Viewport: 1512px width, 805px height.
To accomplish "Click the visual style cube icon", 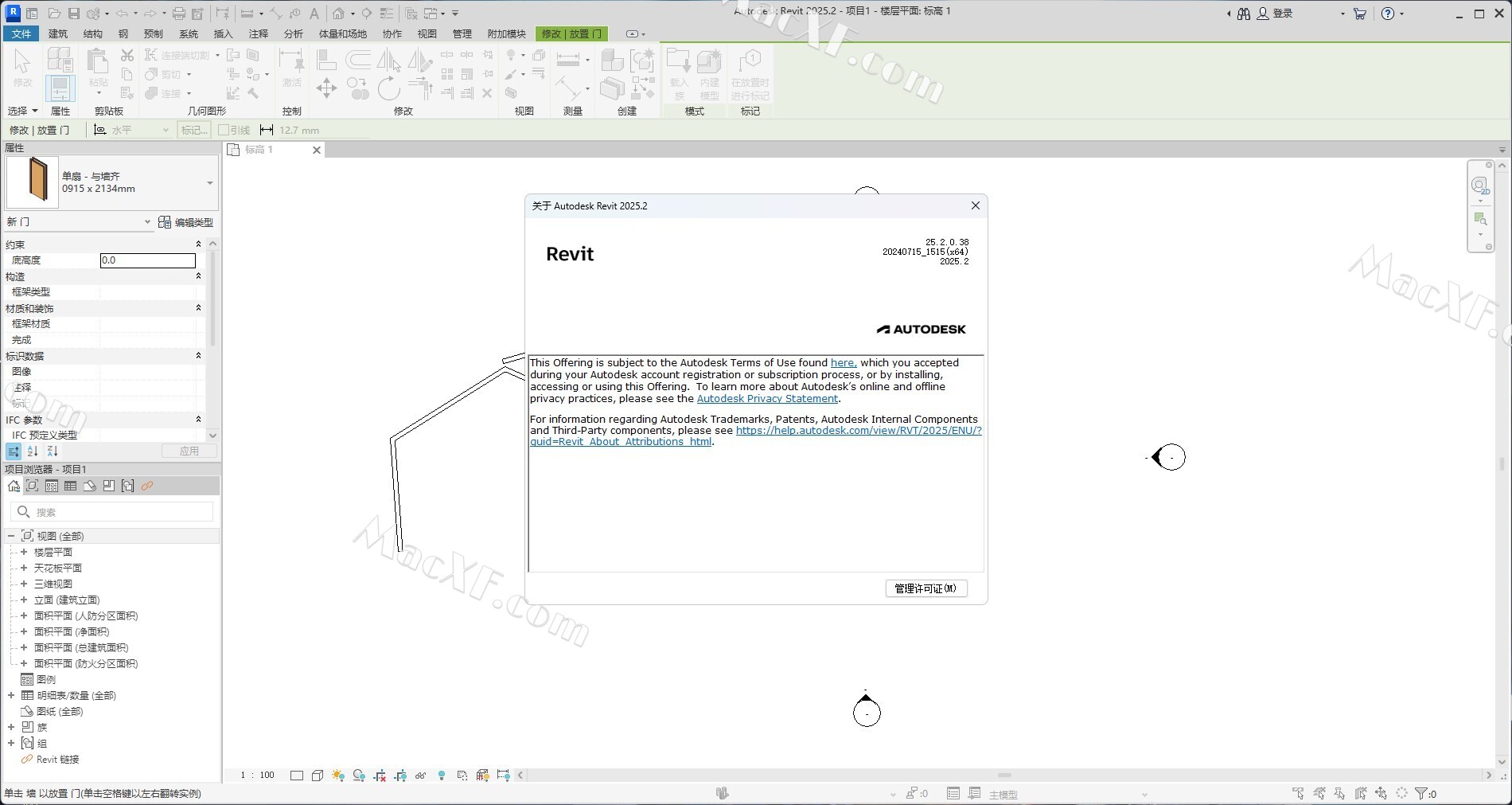I will (x=318, y=775).
